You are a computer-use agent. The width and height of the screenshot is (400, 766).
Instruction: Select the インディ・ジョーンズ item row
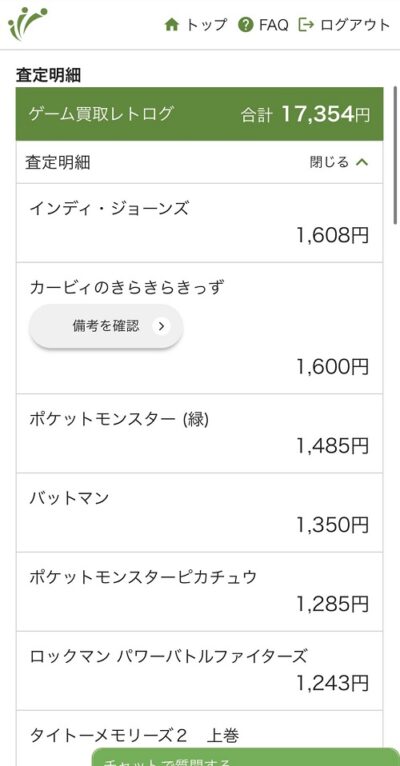tap(199, 223)
